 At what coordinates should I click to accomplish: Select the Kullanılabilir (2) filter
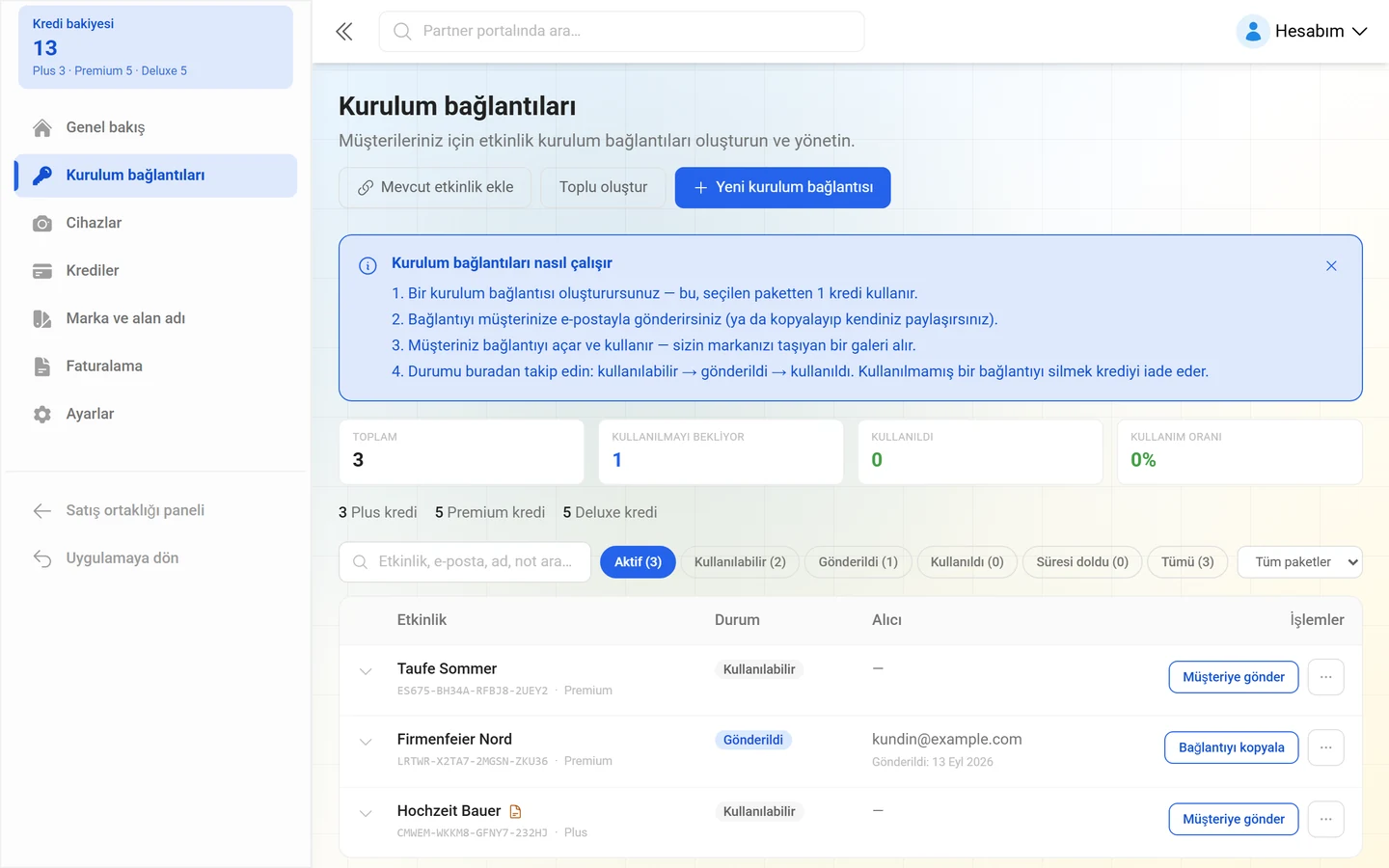point(740,562)
